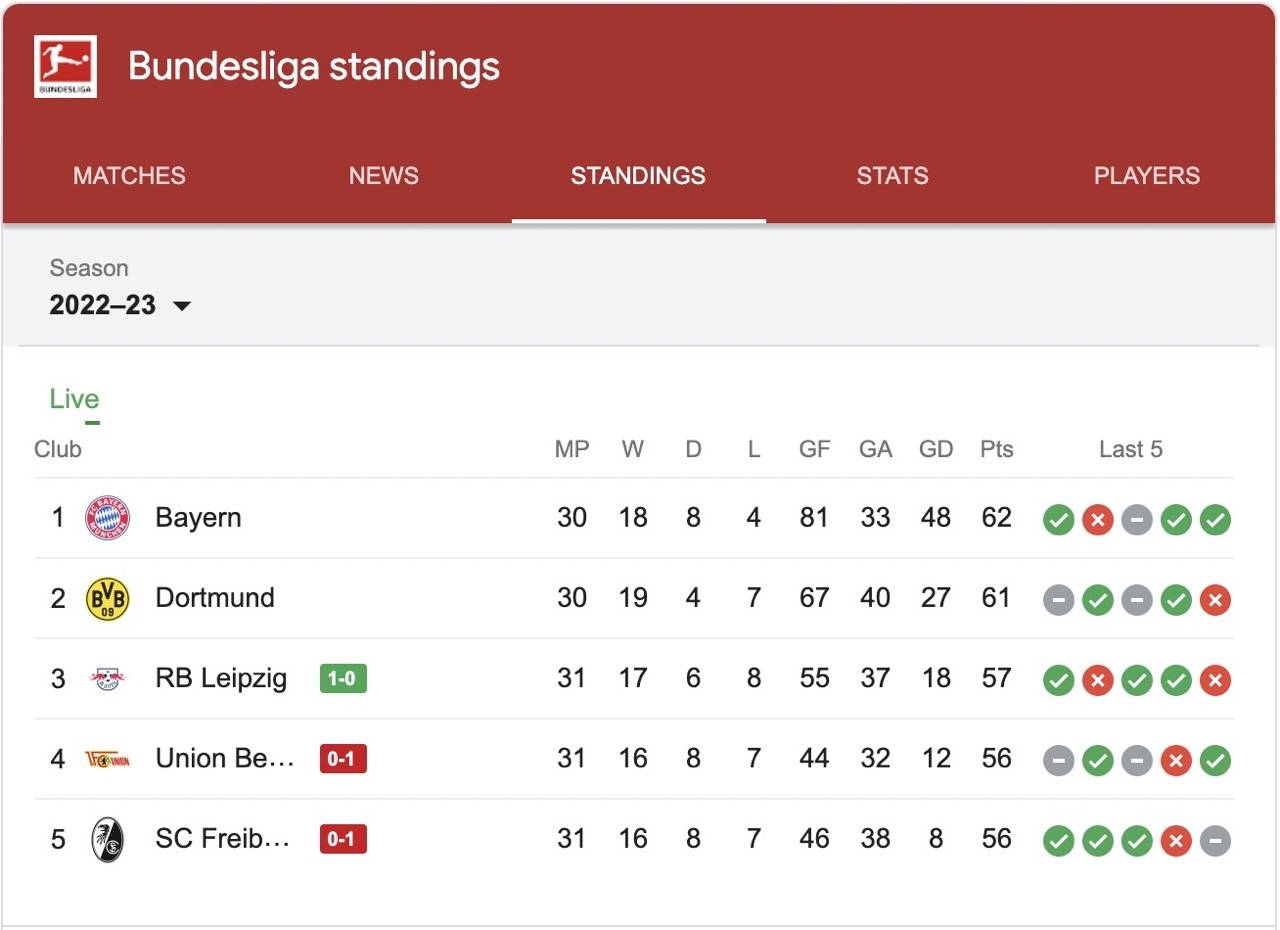The height and width of the screenshot is (930, 1280).
Task: Open the NEWS section
Action: click(x=383, y=176)
